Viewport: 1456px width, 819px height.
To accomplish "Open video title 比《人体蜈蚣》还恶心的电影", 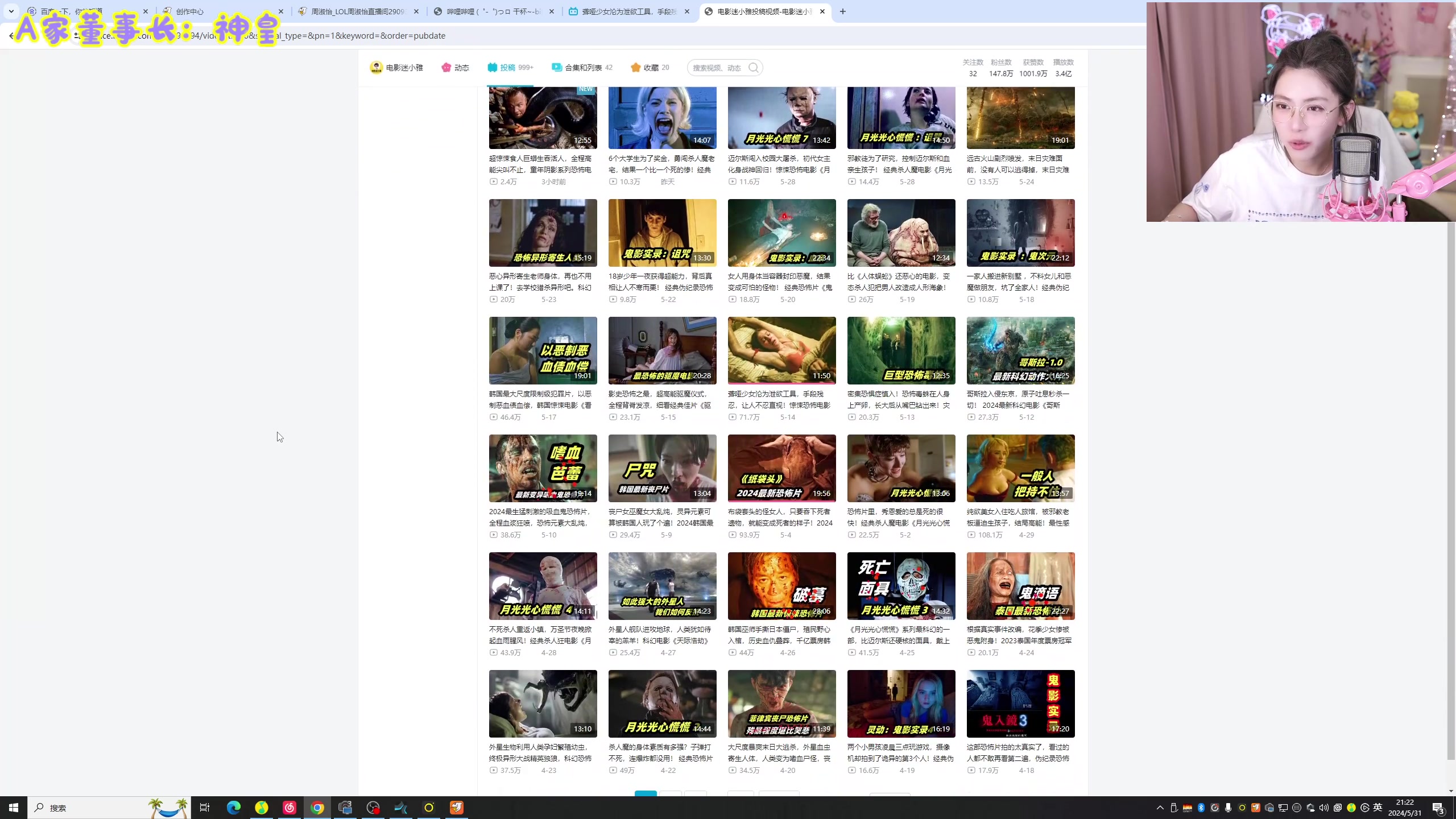I will coord(899,282).
